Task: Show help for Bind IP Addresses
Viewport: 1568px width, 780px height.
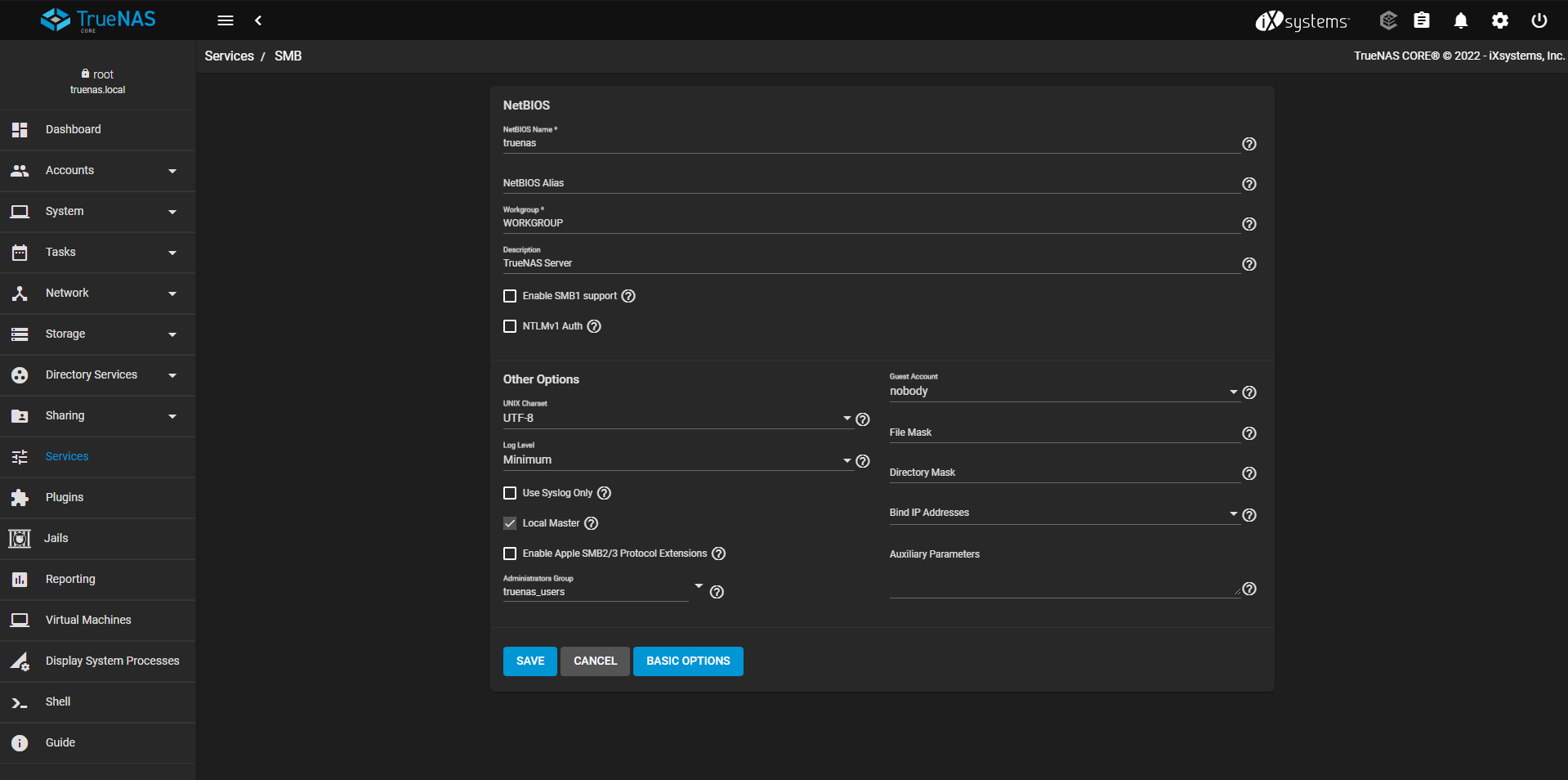Action: coord(1249,515)
